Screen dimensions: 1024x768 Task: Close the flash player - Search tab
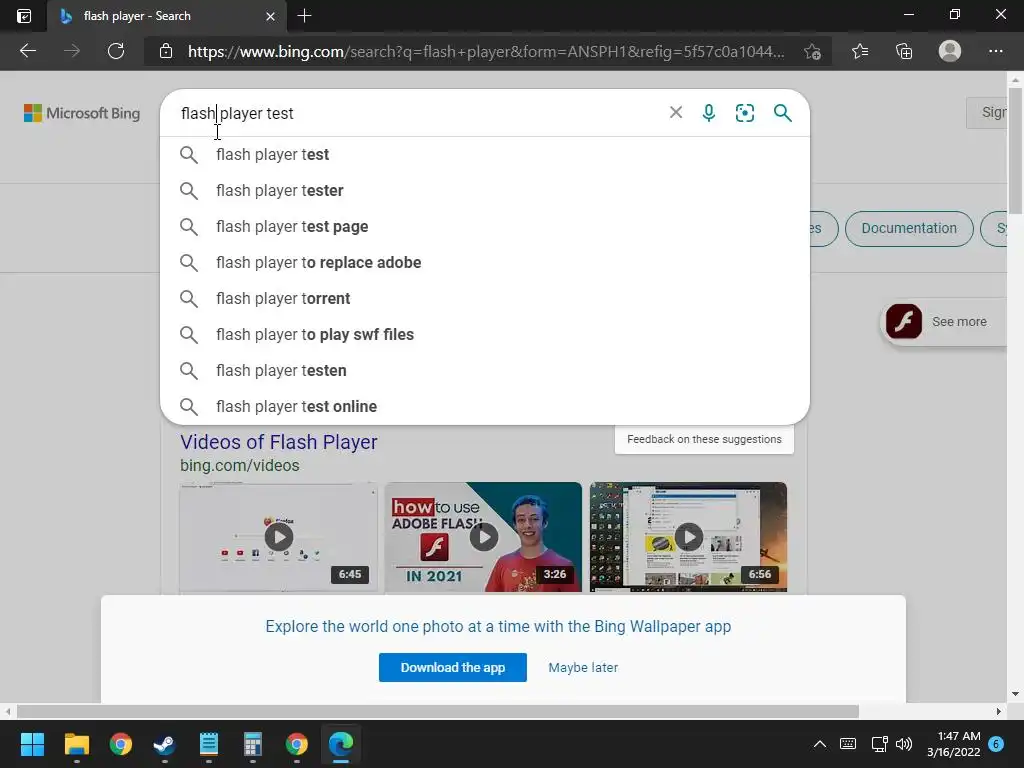pos(270,16)
